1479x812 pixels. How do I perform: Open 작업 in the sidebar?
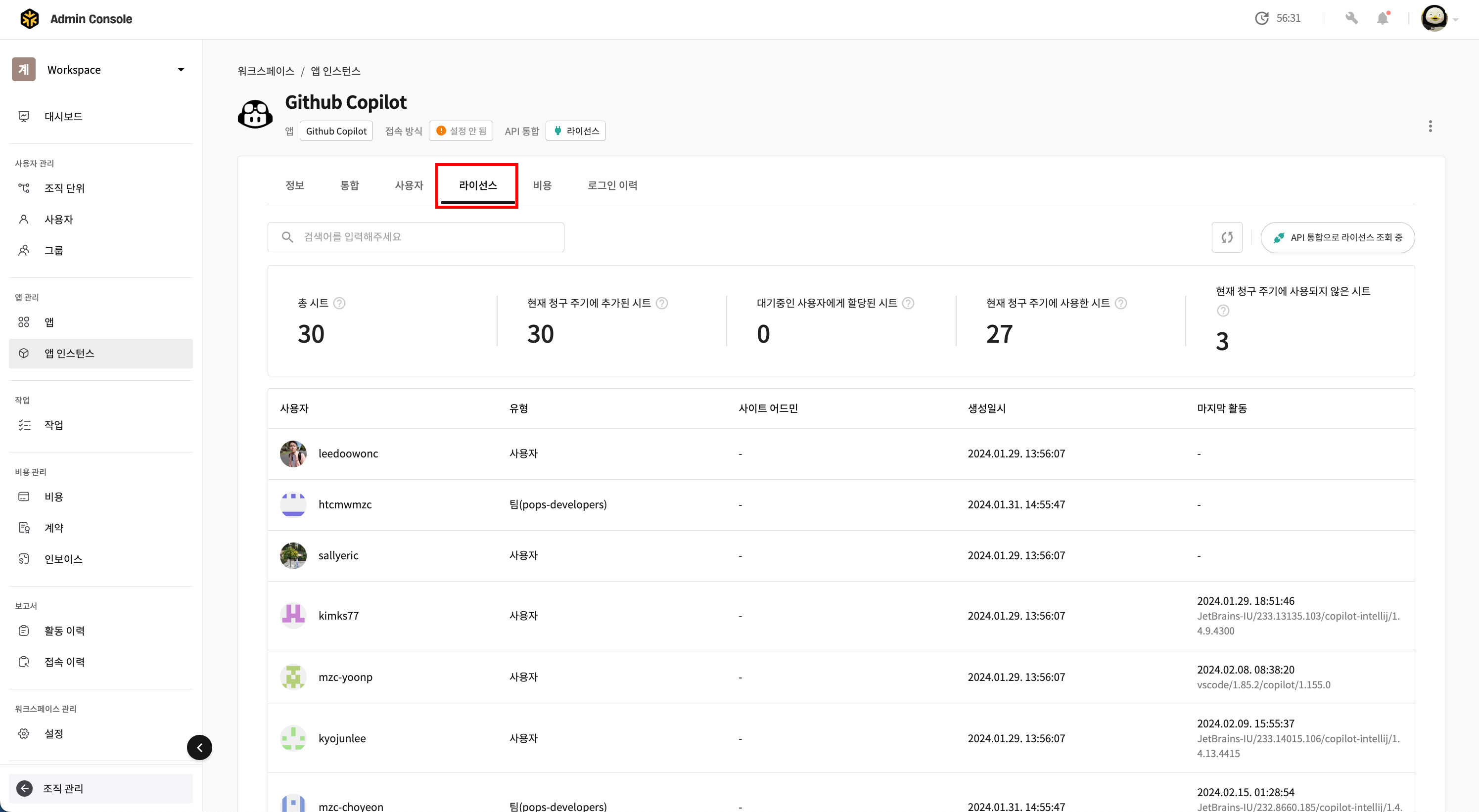[100, 425]
